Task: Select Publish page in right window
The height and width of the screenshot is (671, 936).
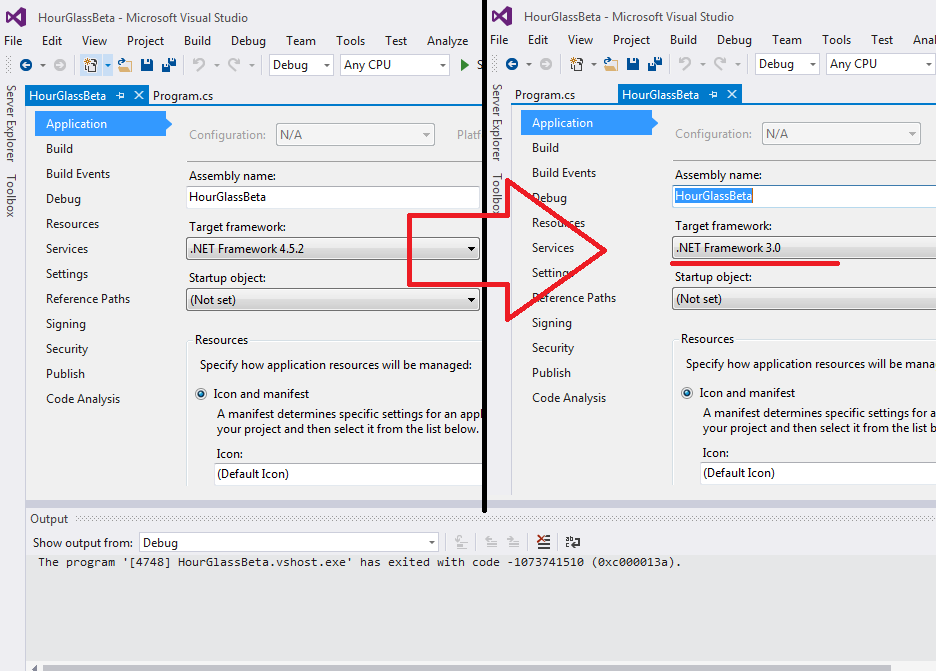Action: 551,373
